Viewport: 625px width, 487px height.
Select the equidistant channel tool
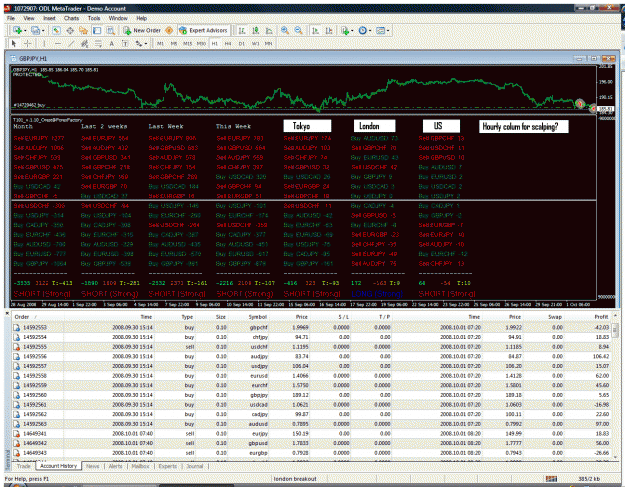click(85, 43)
